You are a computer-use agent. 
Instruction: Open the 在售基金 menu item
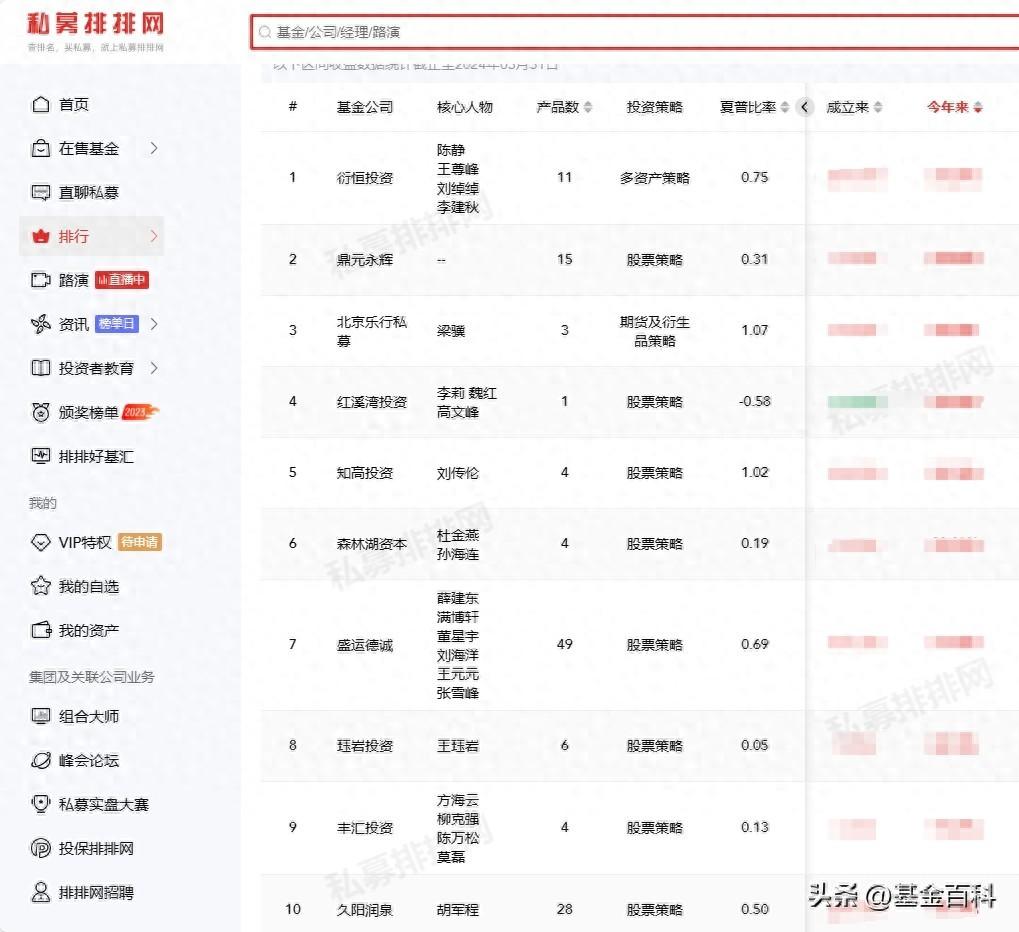point(89,148)
